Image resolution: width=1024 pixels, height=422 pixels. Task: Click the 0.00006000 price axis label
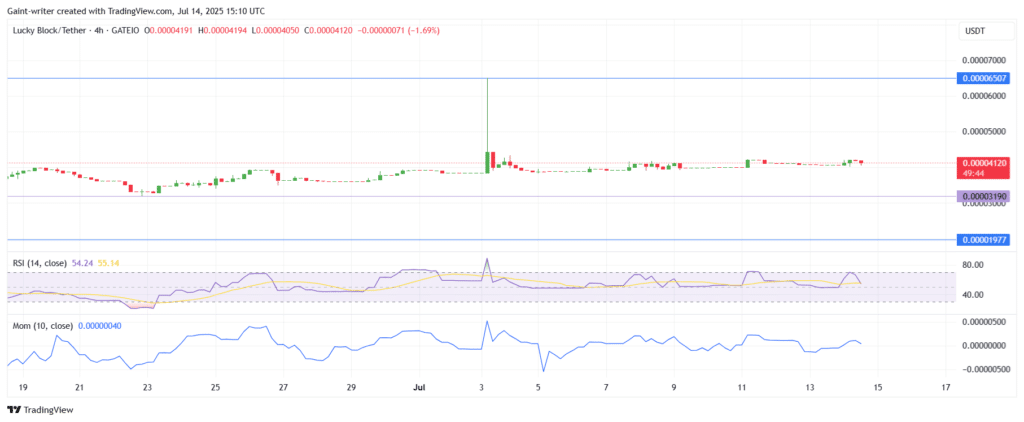click(985, 95)
